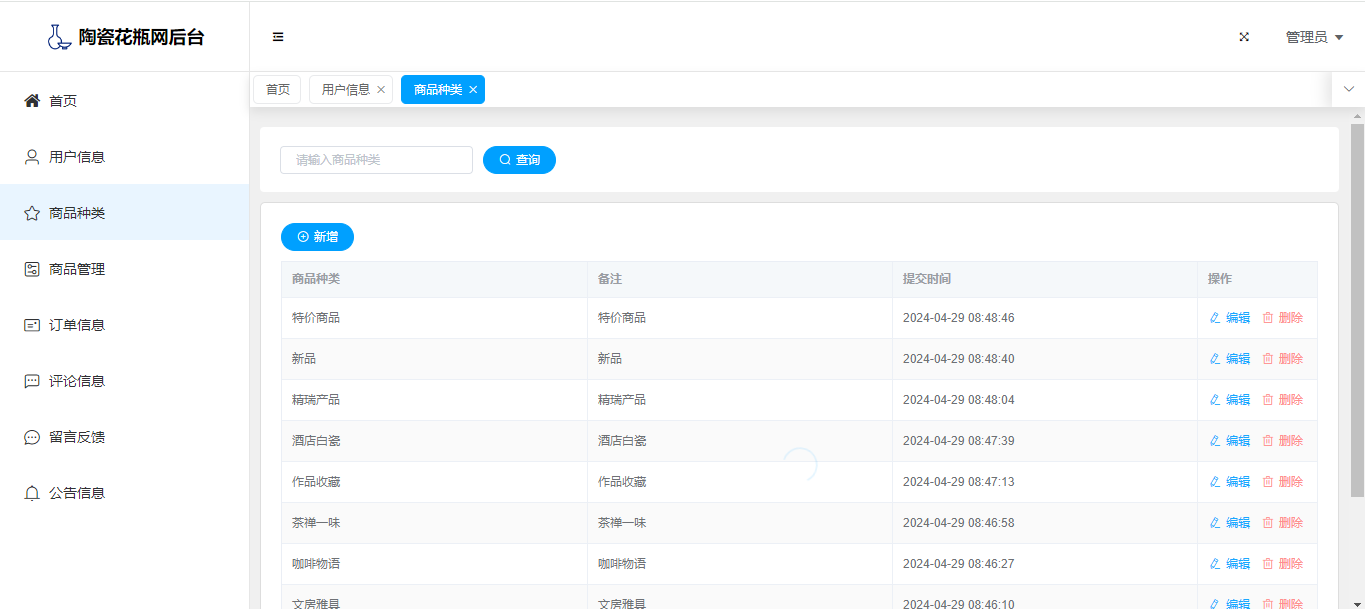Open 首页 in the sidebar
Screen dimensions: 1365x609
click(x=124, y=100)
